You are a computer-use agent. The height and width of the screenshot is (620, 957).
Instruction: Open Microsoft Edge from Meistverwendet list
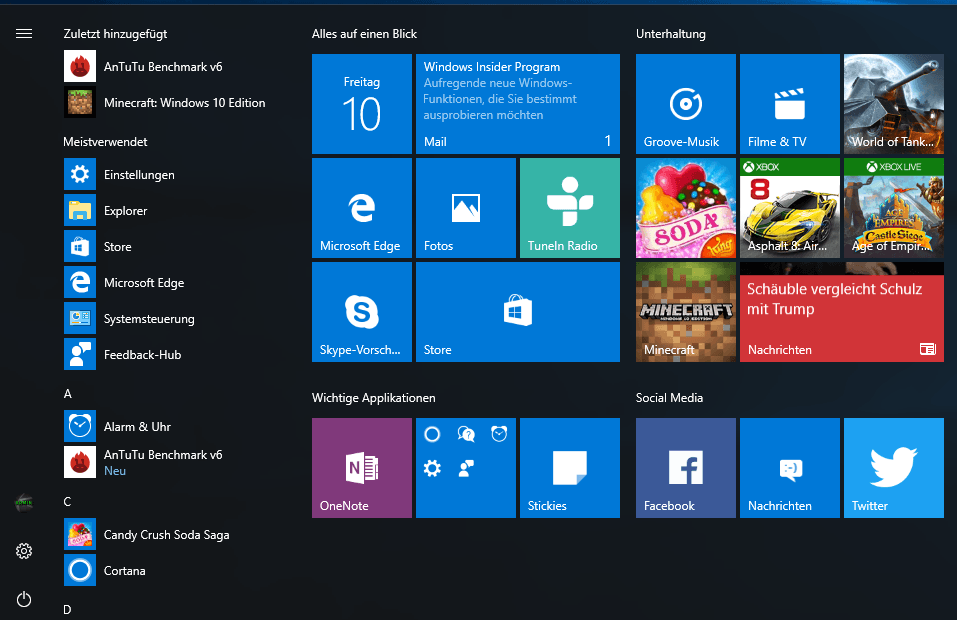click(x=165, y=283)
